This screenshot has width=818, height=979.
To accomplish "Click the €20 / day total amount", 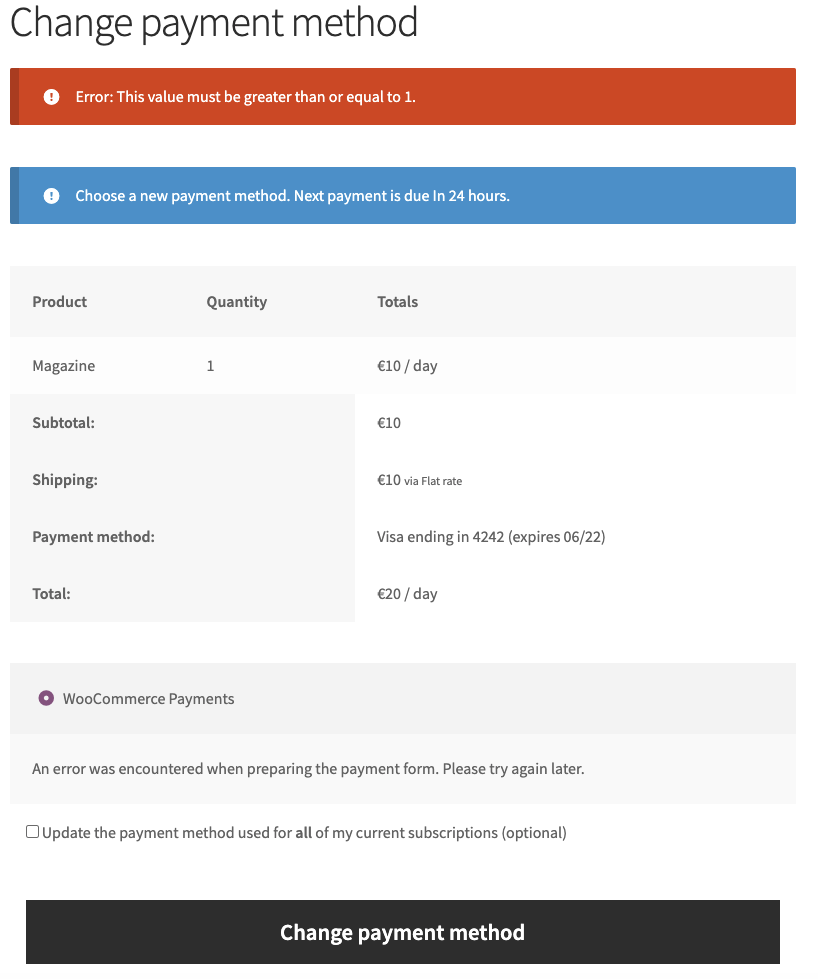I will point(404,593).
